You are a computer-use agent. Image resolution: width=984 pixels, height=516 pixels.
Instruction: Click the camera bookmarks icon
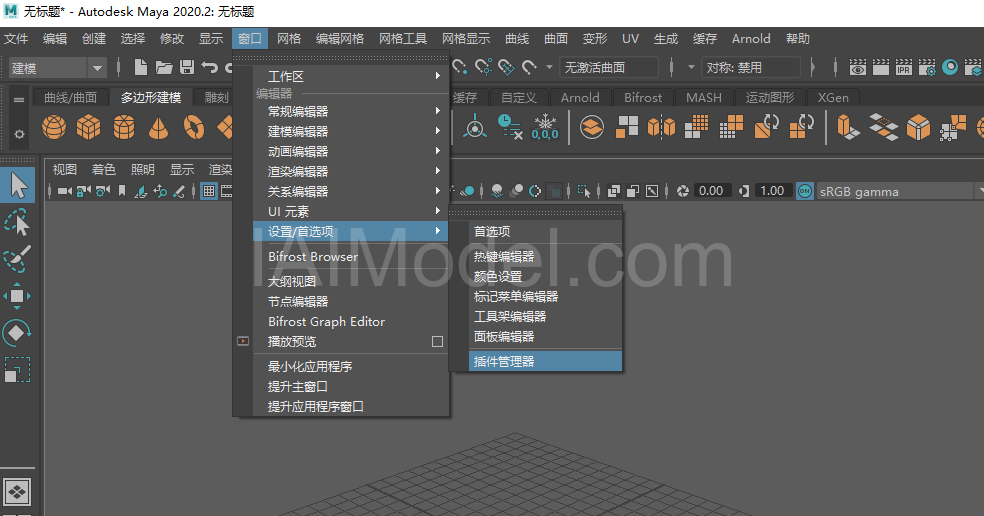point(122,191)
